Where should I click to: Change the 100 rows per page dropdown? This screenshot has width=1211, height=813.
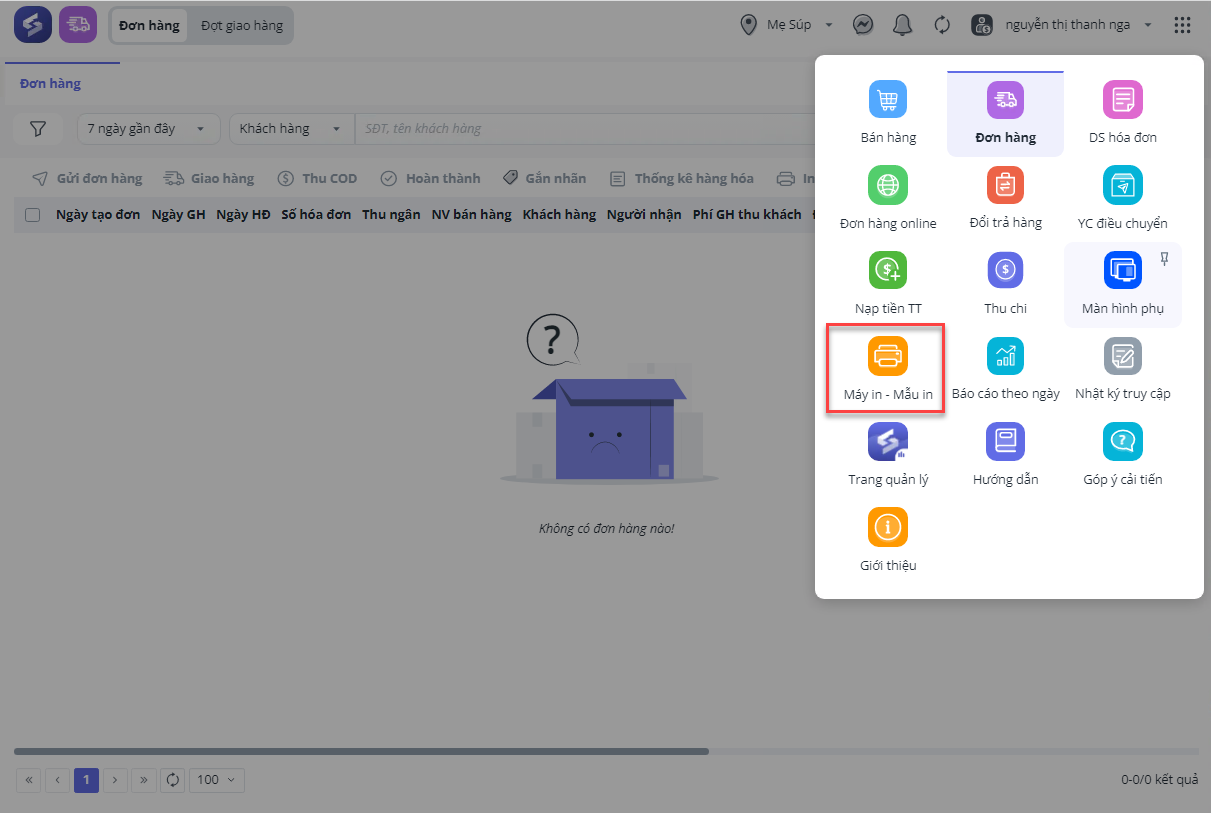click(218, 780)
